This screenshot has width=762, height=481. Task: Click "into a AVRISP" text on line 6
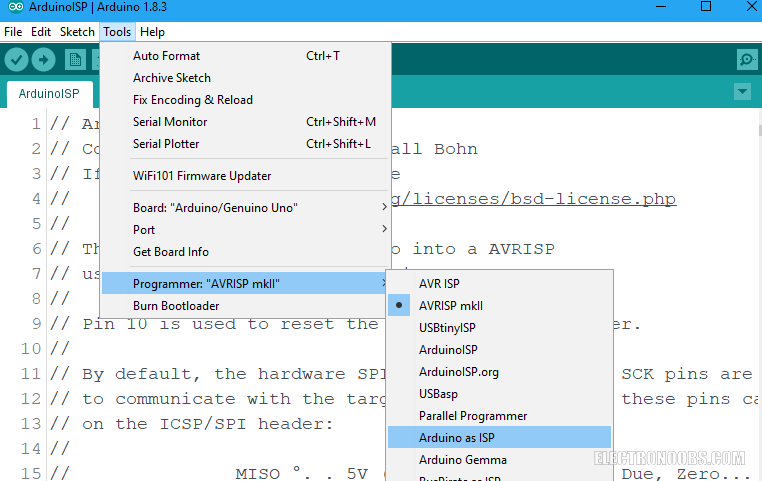483,249
